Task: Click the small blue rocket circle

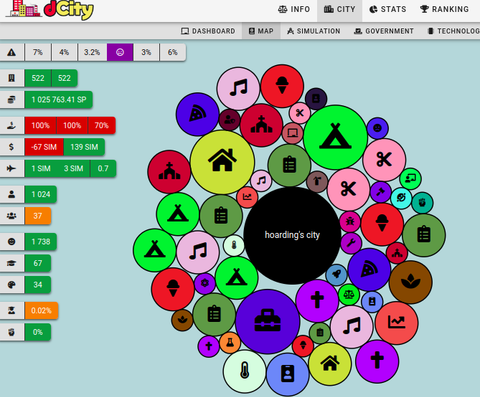Action: coord(336,275)
